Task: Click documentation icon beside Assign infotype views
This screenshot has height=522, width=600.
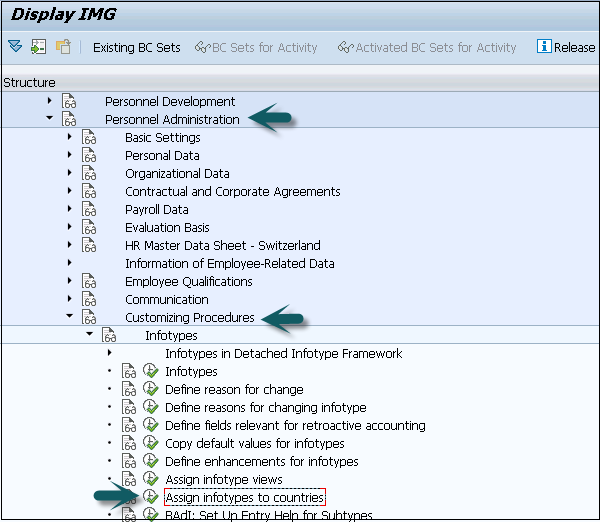Action: [x=129, y=480]
